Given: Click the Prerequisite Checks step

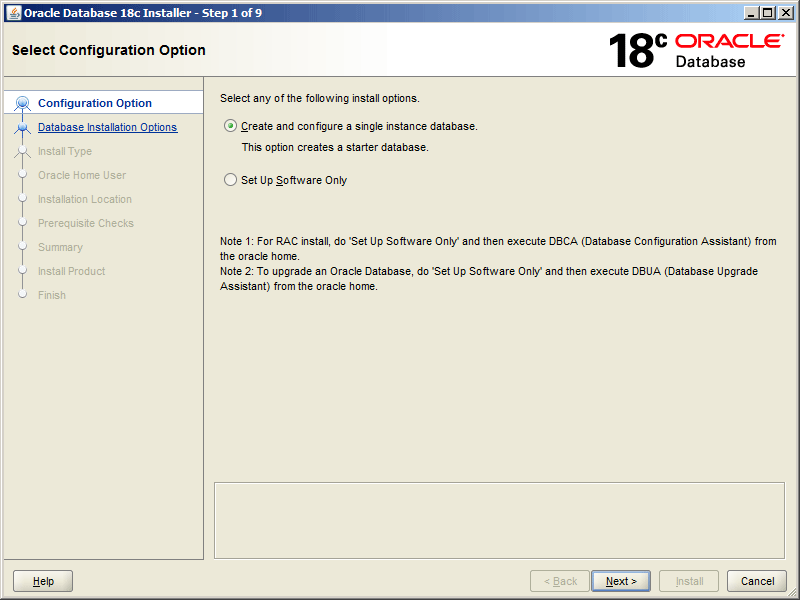Looking at the screenshot, I should [86, 223].
